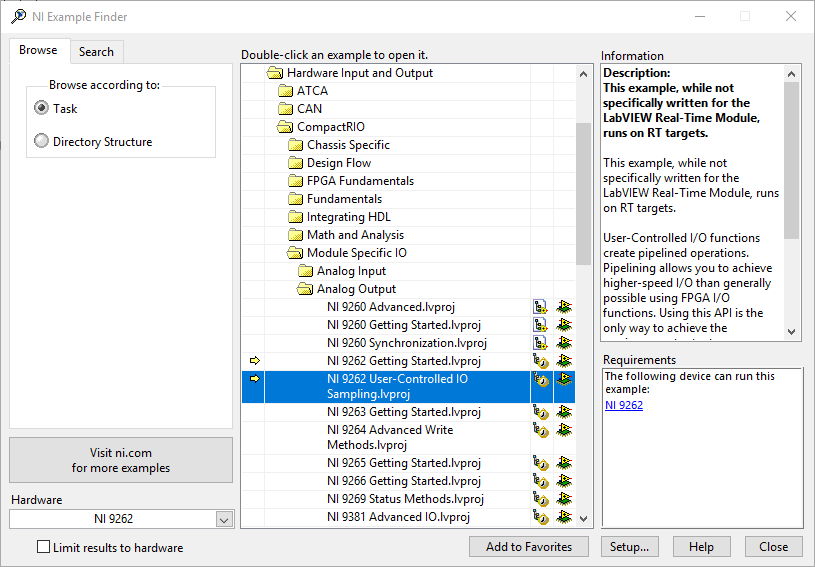Screen dimensions: 815x567
Task: Expand the Integrating HDL folder
Action: point(295,217)
